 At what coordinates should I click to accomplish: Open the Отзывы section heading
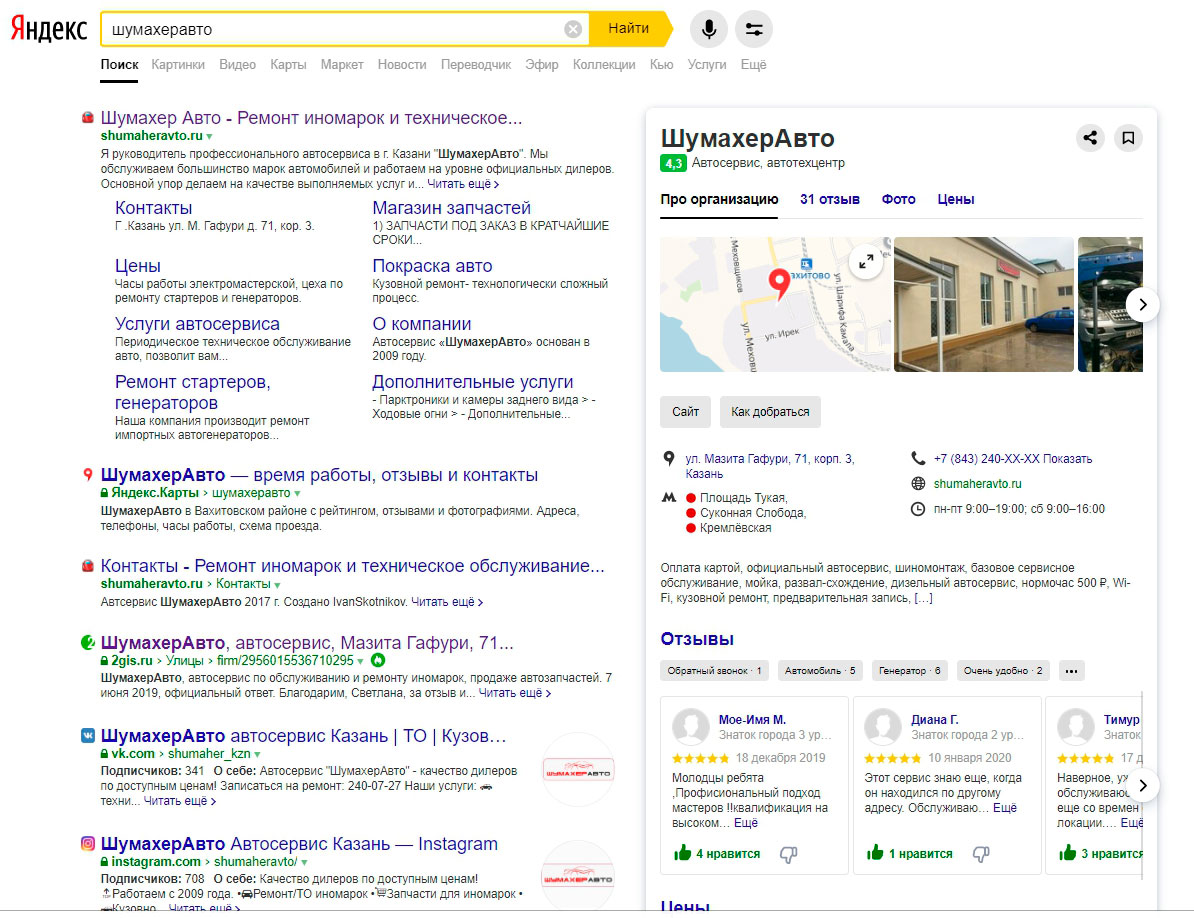point(697,639)
